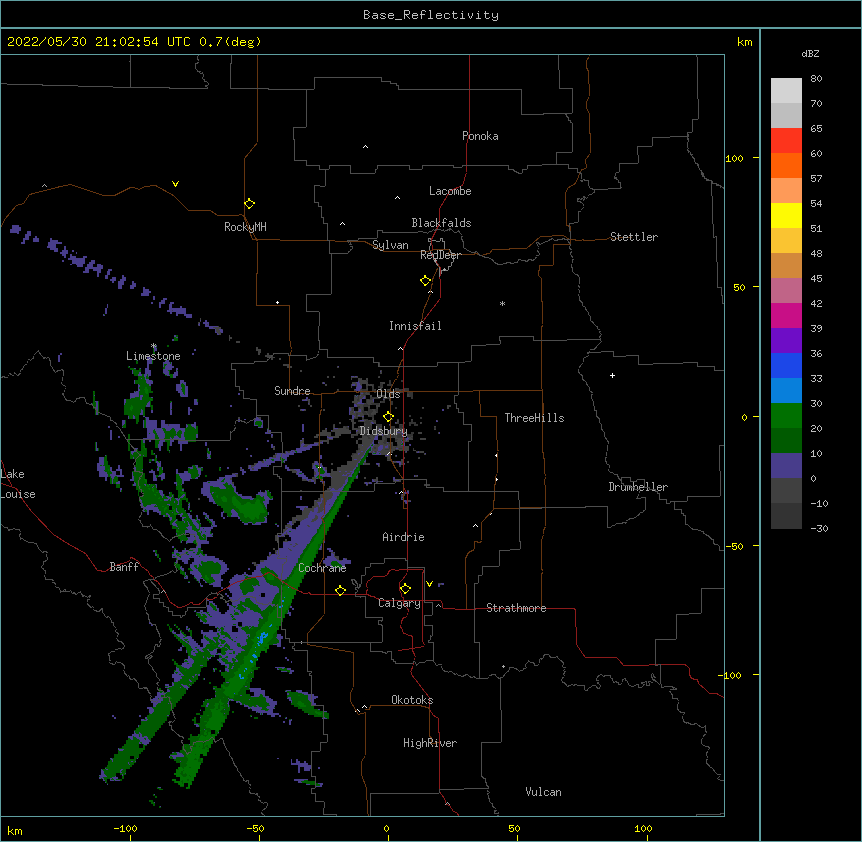Select the orange 57 dBZ legend swatch
The height and width of the screenshot is (842, 862).
(x=786, y=165)
